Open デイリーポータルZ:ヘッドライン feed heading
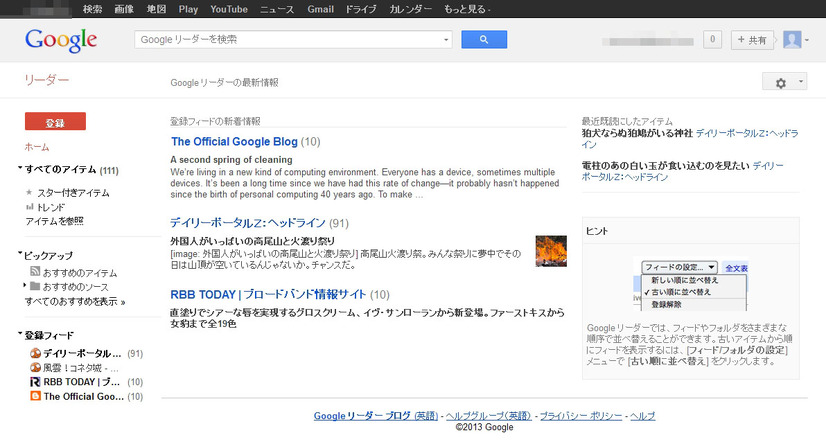This screenshot has width=826, height=442. (248, 223)
